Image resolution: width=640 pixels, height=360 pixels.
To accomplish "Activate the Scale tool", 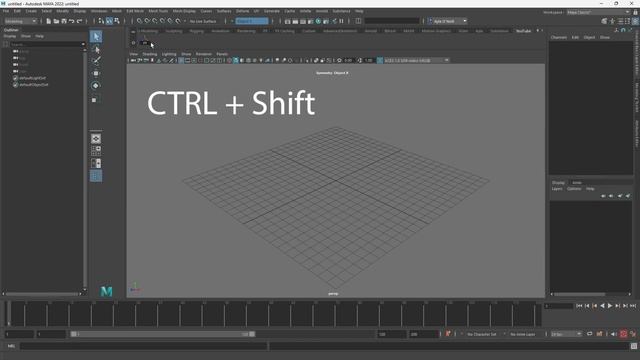I will click(95, 100).
